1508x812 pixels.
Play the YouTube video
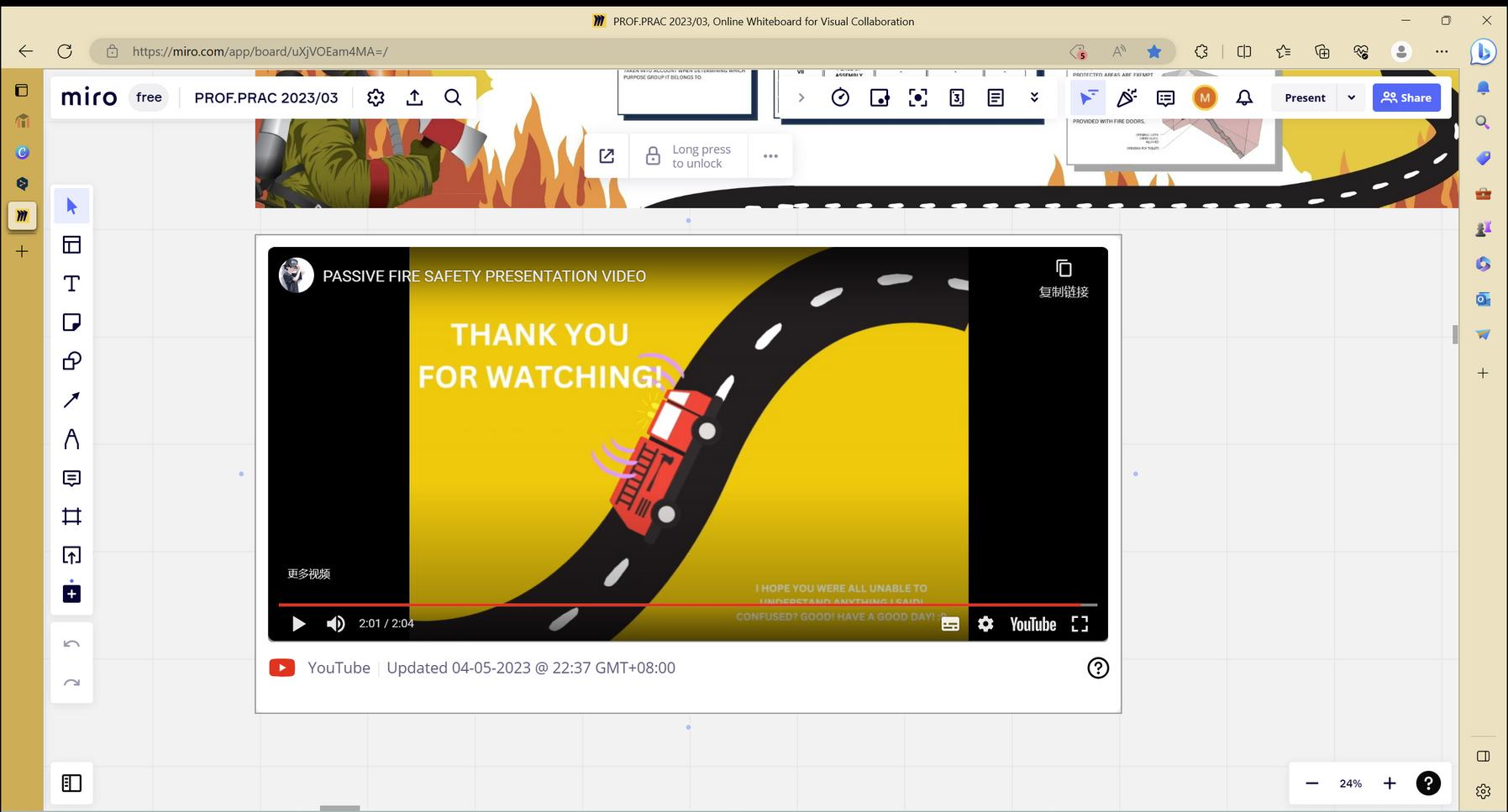point(298,624)
